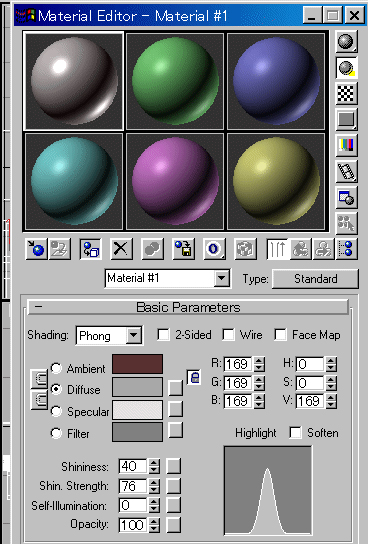Image resolution: width=368 pixels, height=544 pixels.
Task: Select the Specular radio button
Action: (56, 411)
